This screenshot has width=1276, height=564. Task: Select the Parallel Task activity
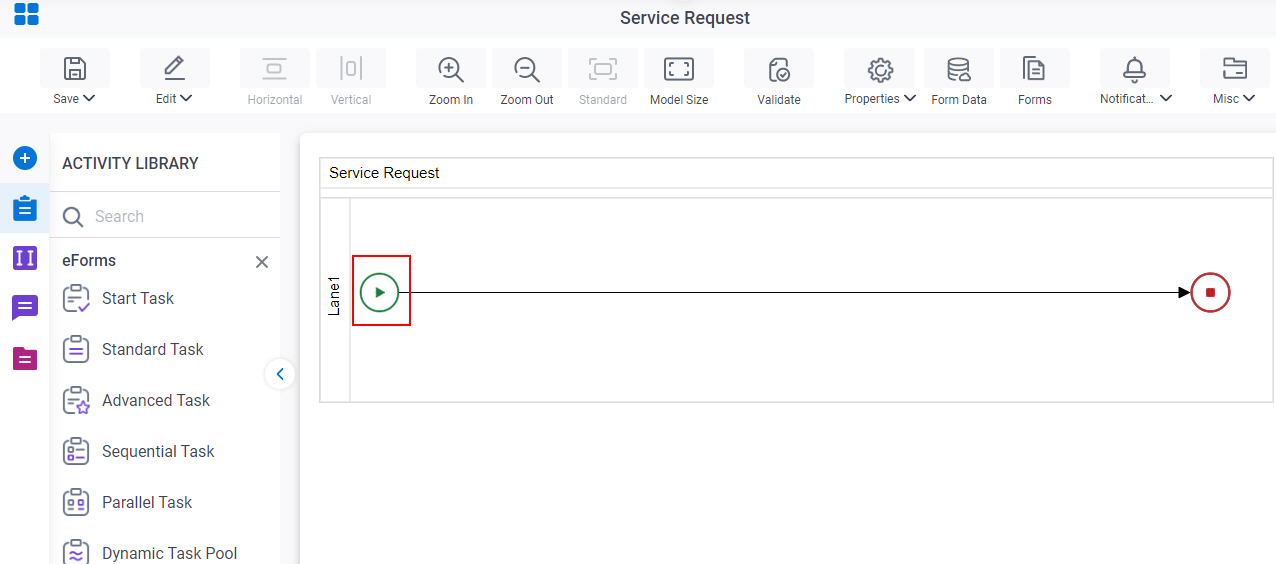tap(127, 502)
